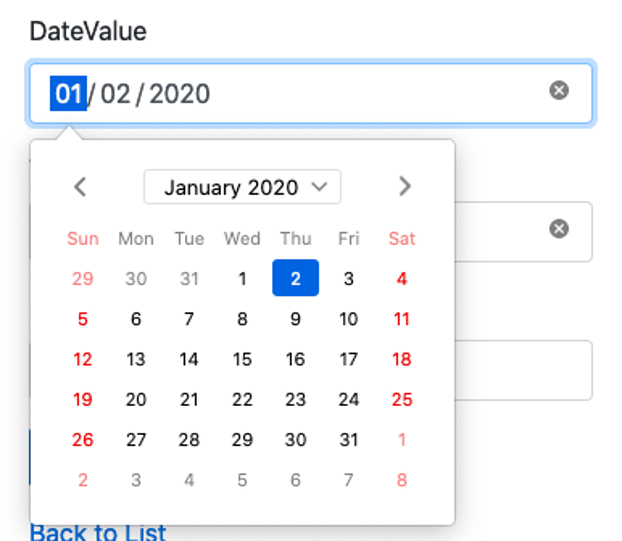Image resolution: width=622 pixels, height=541 pixels.
Task: Pick Monday January 20
Action: click(x=136, y=399)
